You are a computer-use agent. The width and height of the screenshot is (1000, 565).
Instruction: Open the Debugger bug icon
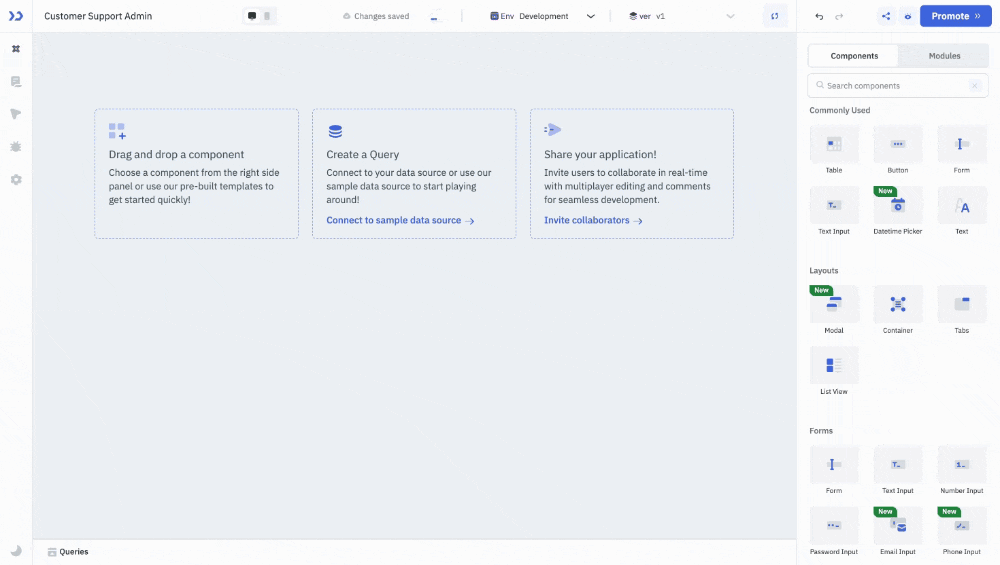coord(16,147)
